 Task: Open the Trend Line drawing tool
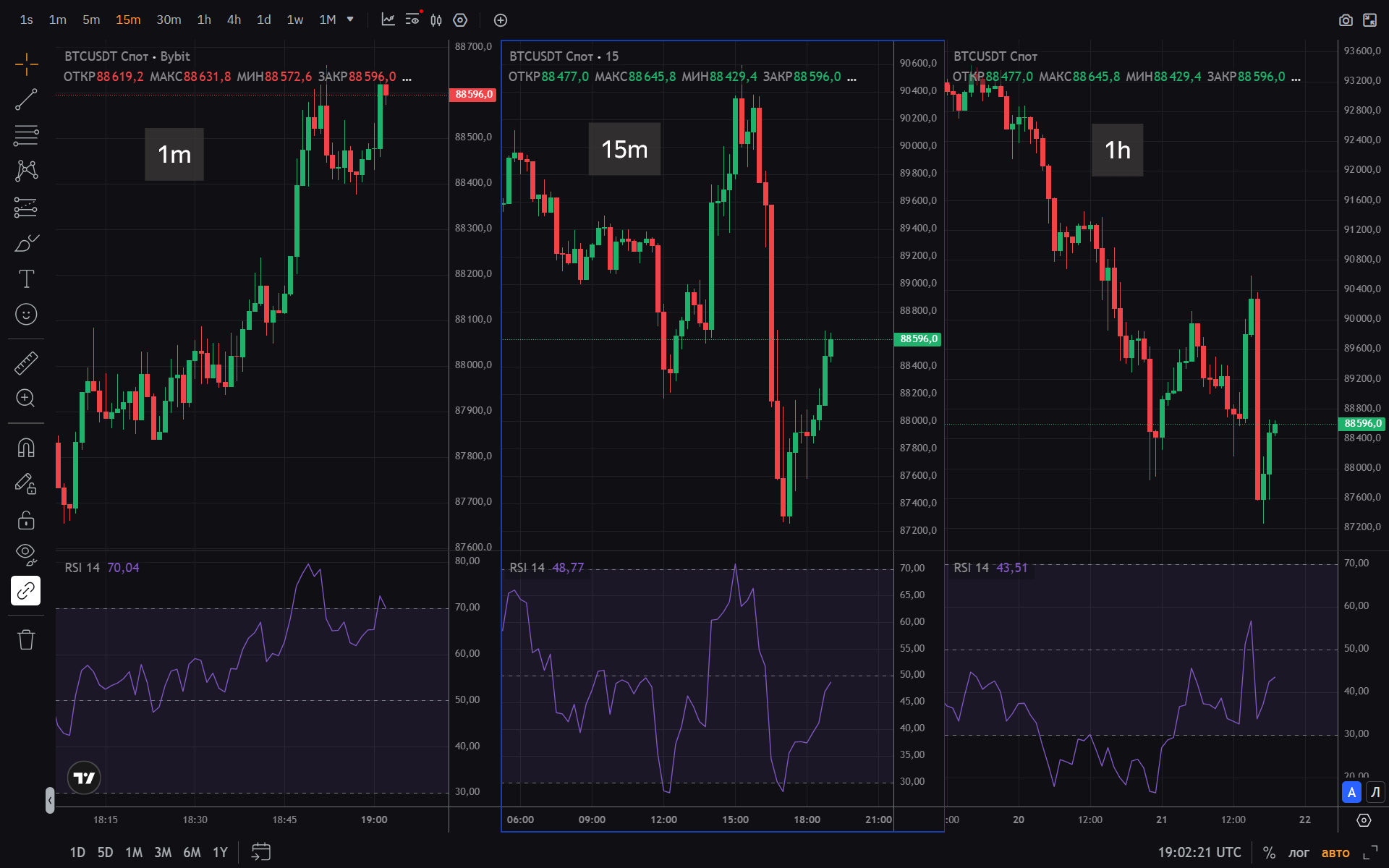pyautogui.click(x=26, y=100)
